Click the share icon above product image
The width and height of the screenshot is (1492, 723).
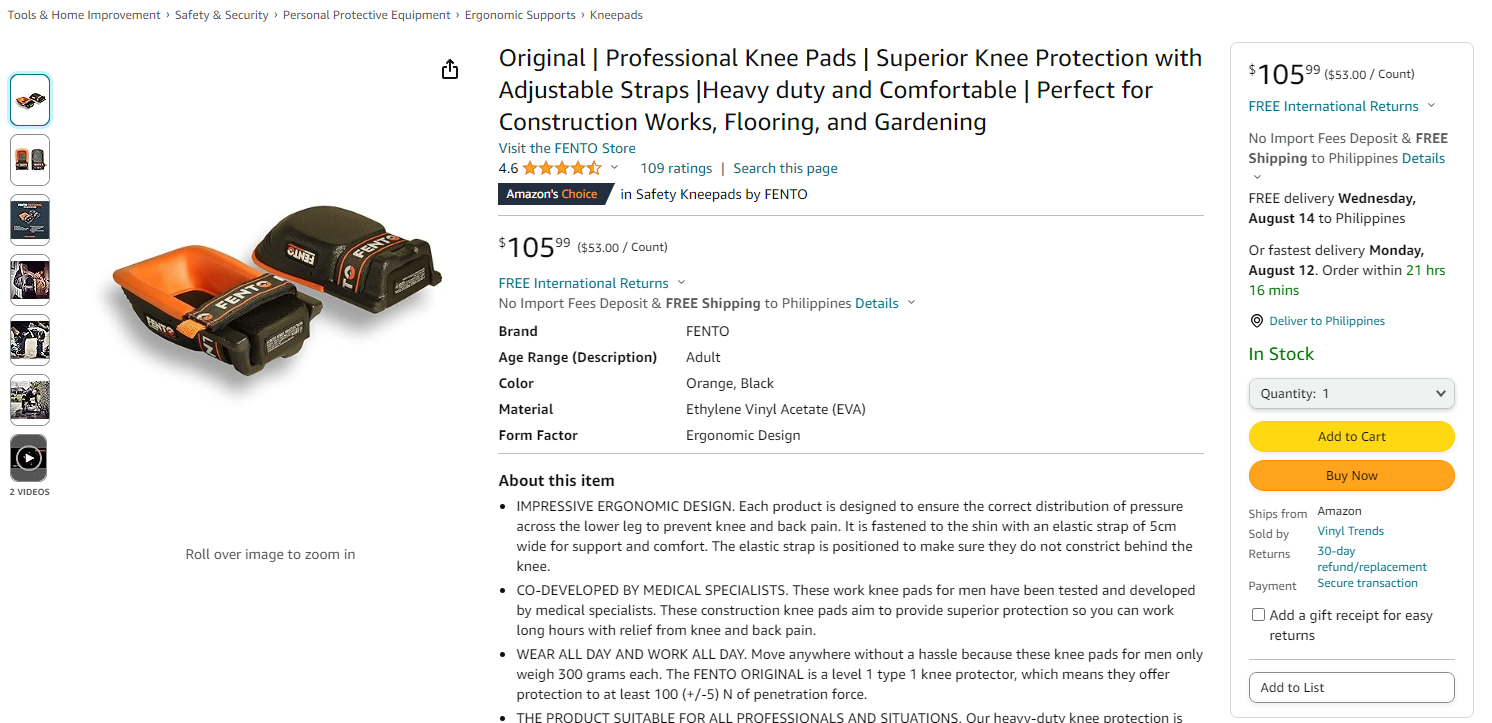[450, 69]
